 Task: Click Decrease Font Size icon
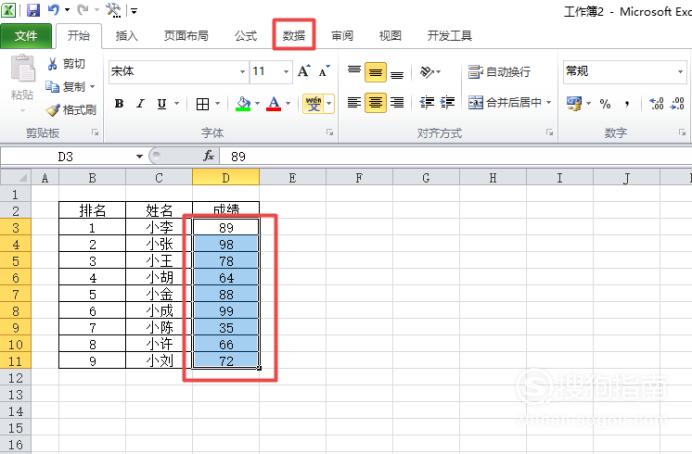(x=324, y=71)
